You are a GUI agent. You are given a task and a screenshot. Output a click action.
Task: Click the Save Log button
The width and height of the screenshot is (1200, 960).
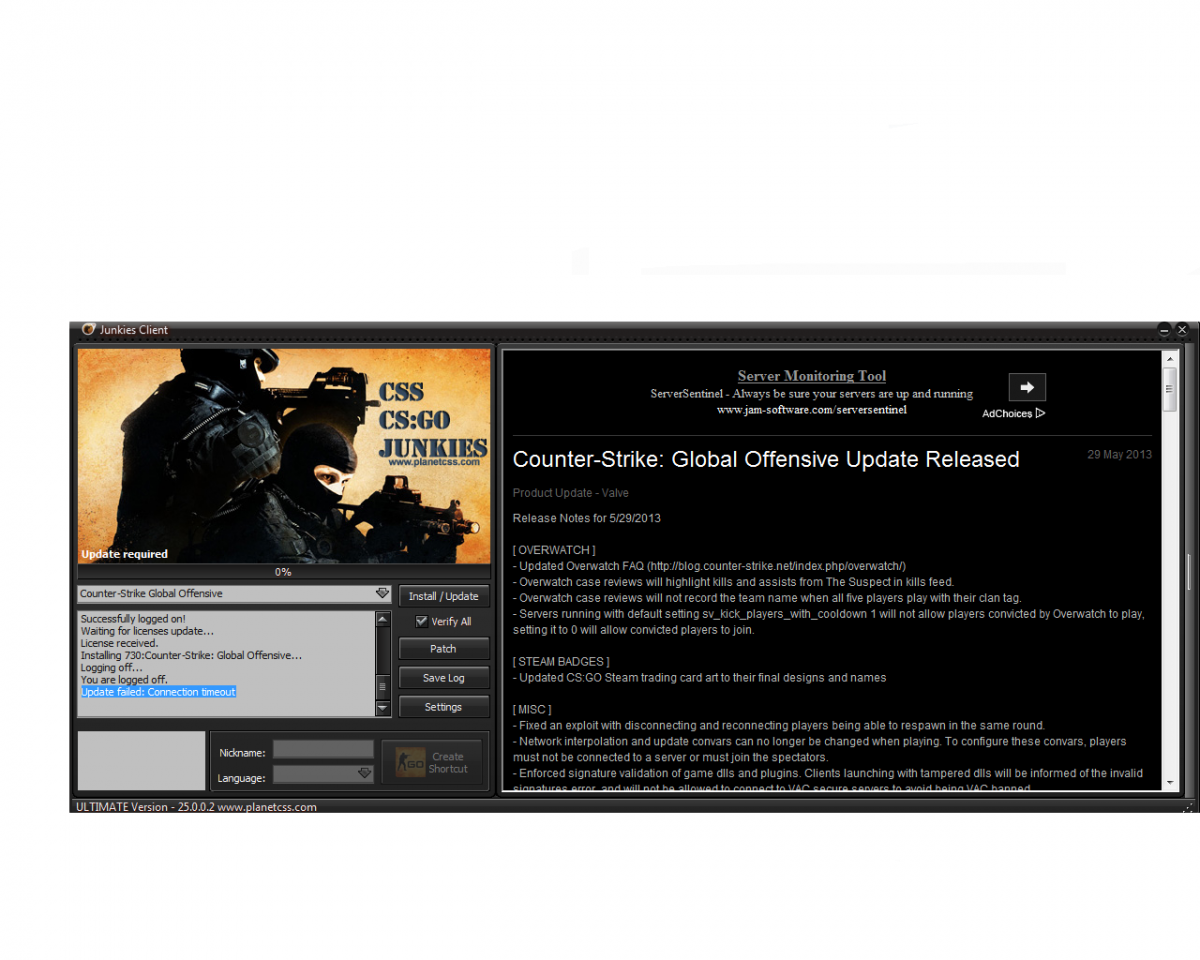click(443, 678)
